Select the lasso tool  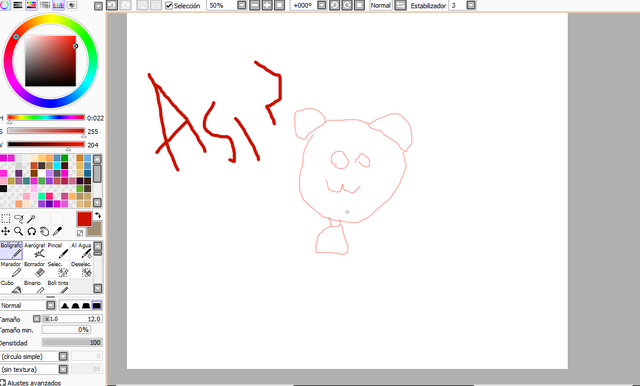pos(18,219)
